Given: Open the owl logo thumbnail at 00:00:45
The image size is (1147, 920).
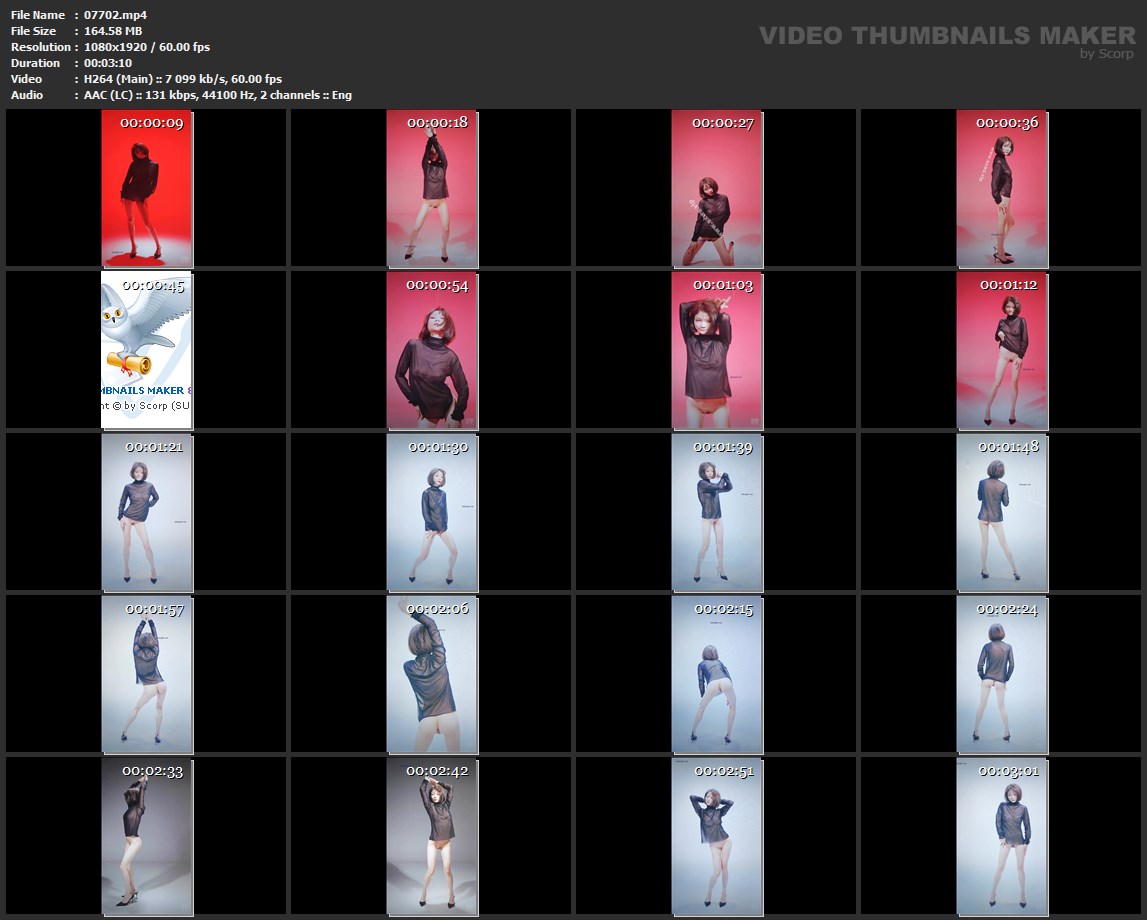Looking at the screenshot, I should 147,350.
